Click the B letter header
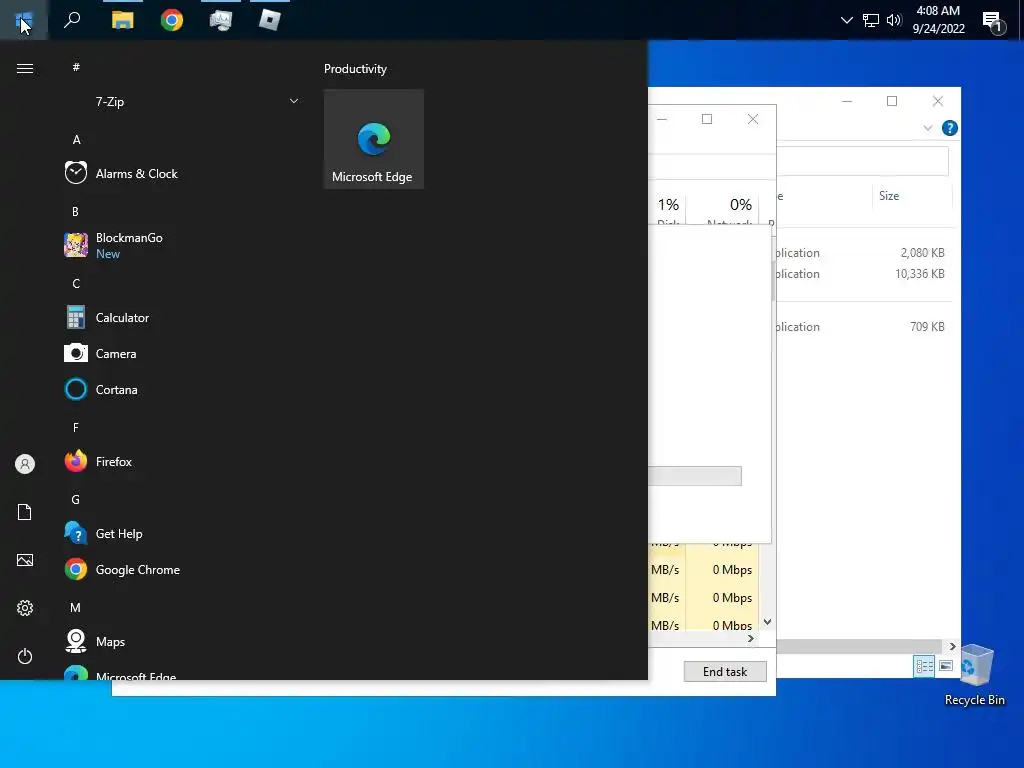 (x=76, y=212)
